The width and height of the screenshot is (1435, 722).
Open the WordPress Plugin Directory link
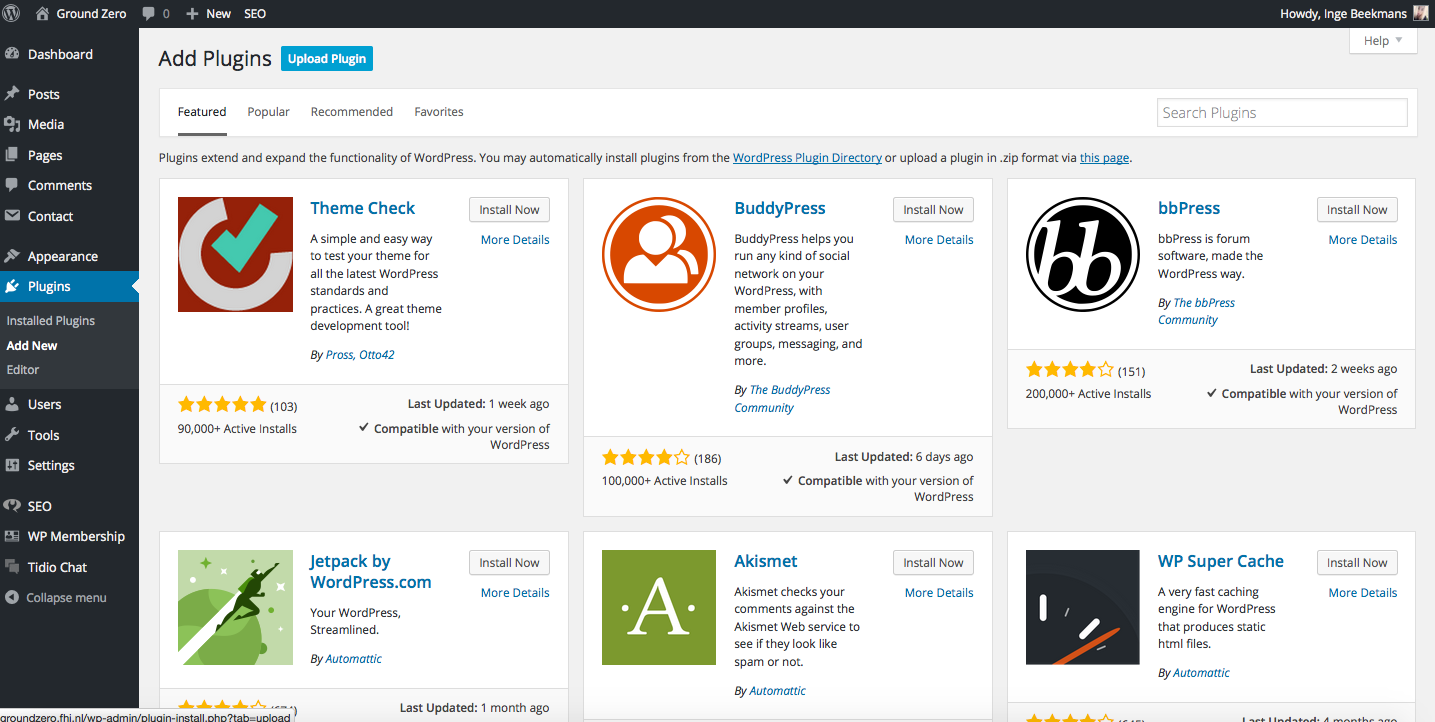807,158
